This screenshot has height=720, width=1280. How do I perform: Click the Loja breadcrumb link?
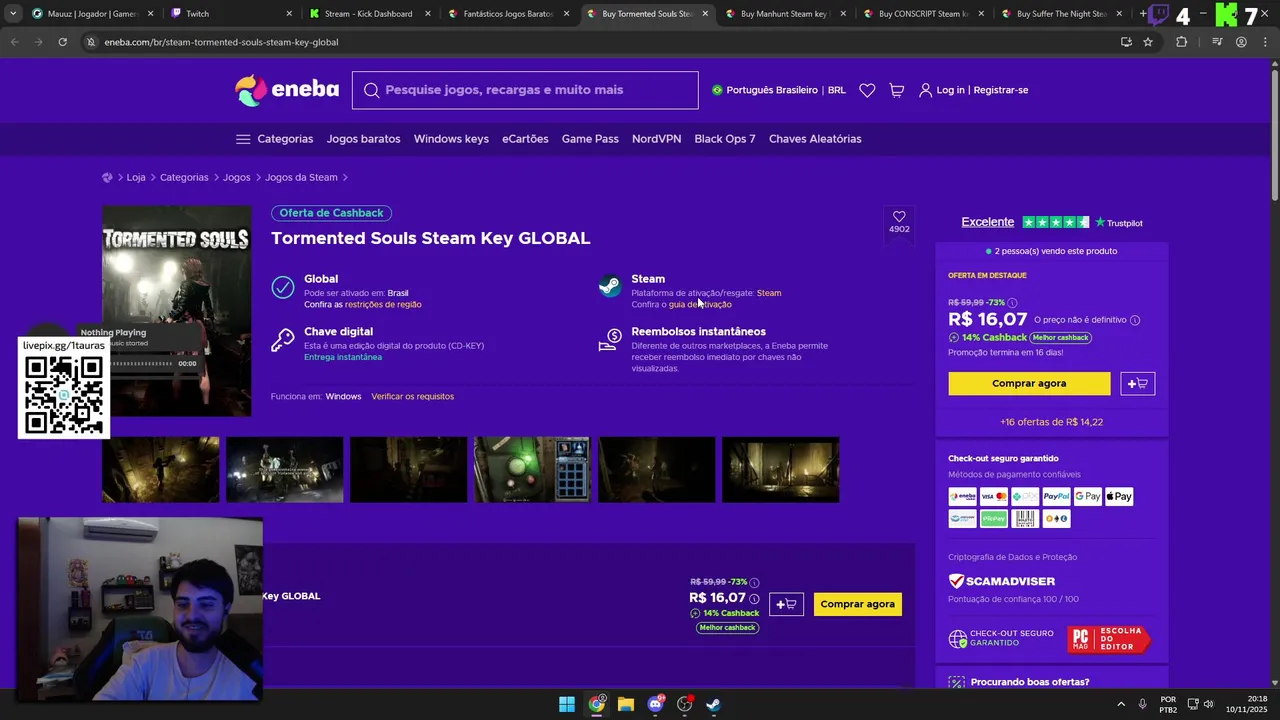136,178
